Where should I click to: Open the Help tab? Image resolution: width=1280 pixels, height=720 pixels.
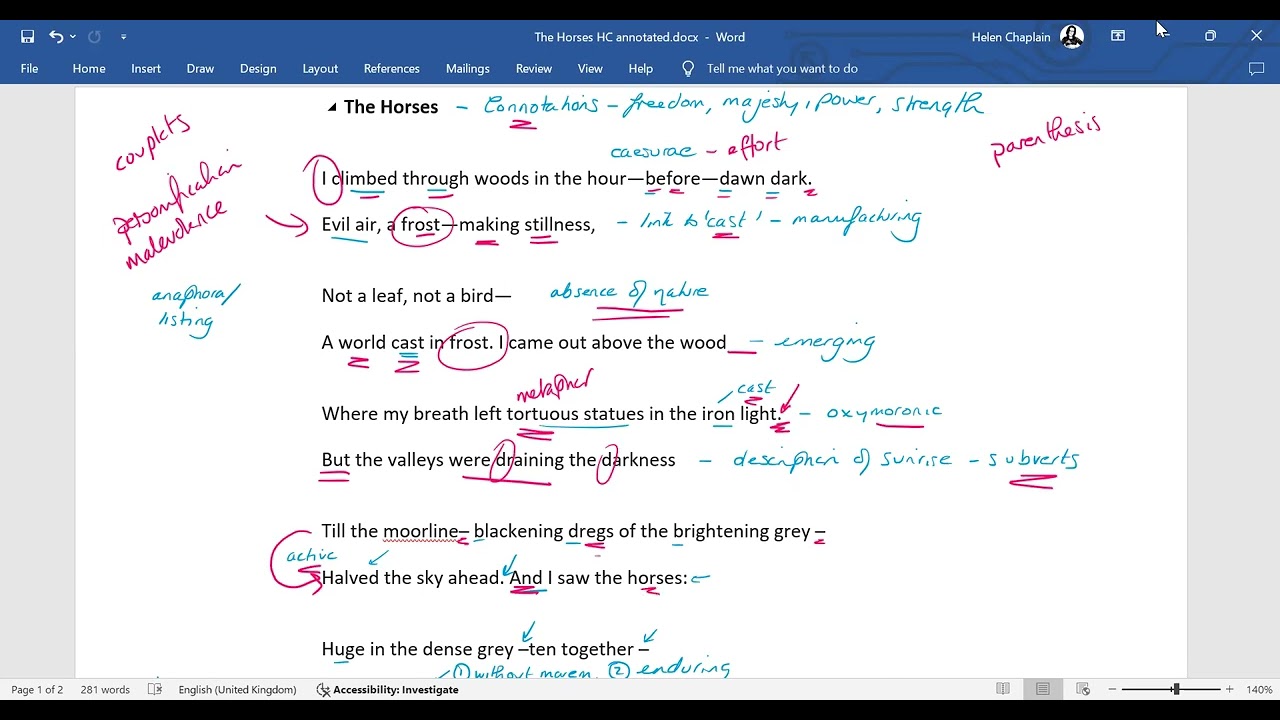(x=641, y=69)
